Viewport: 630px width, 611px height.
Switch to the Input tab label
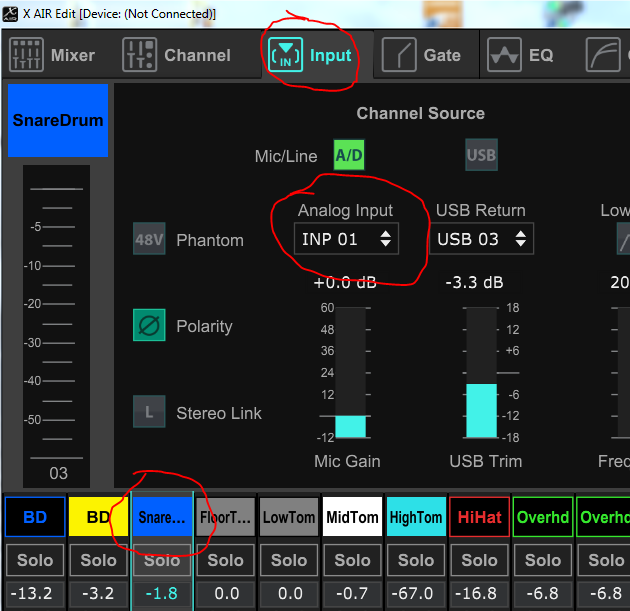[330, 55]
